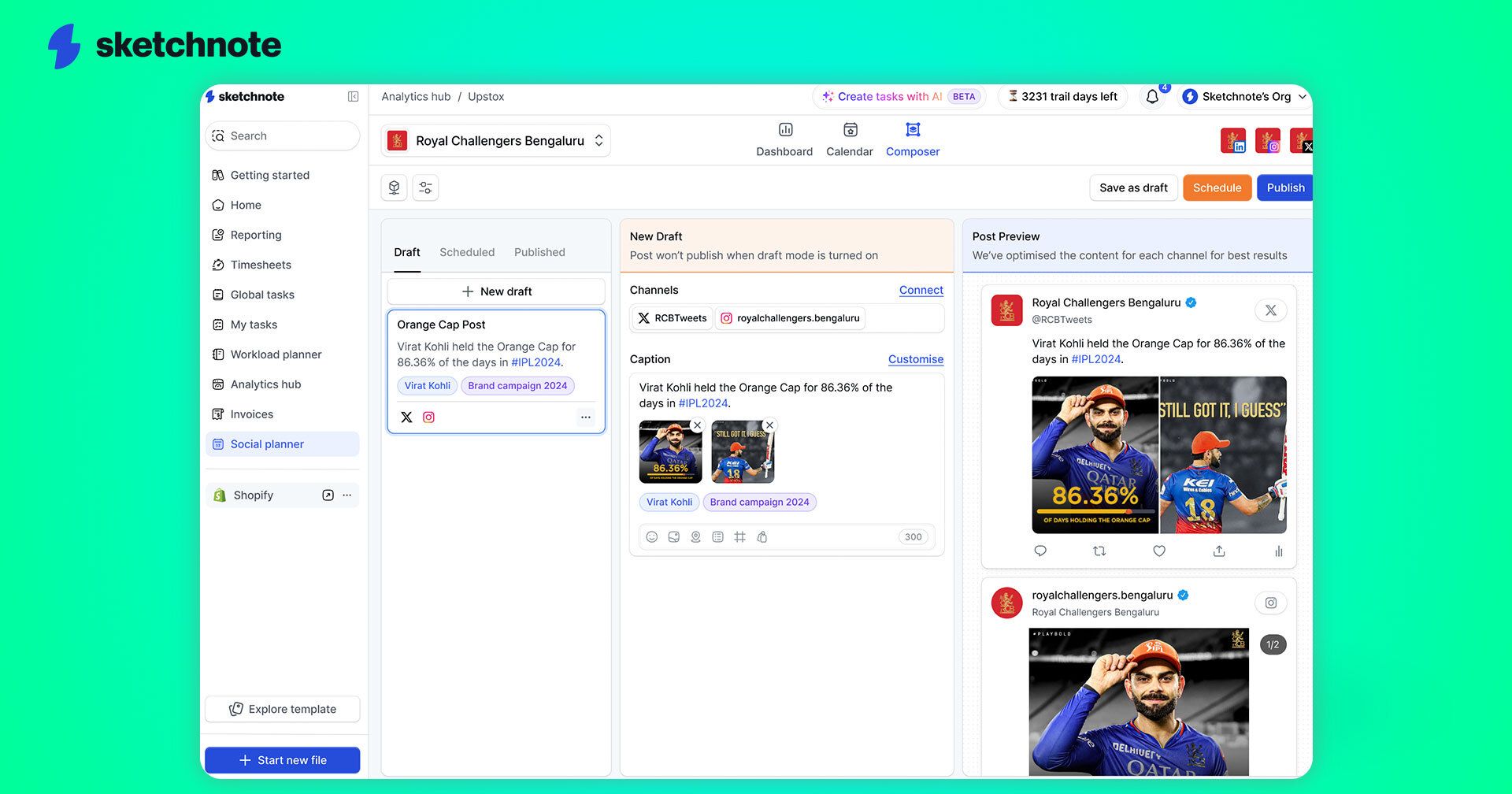1512x794 pixels.
Task: Open Workload planner in sidebar
Action: (283, 354)
